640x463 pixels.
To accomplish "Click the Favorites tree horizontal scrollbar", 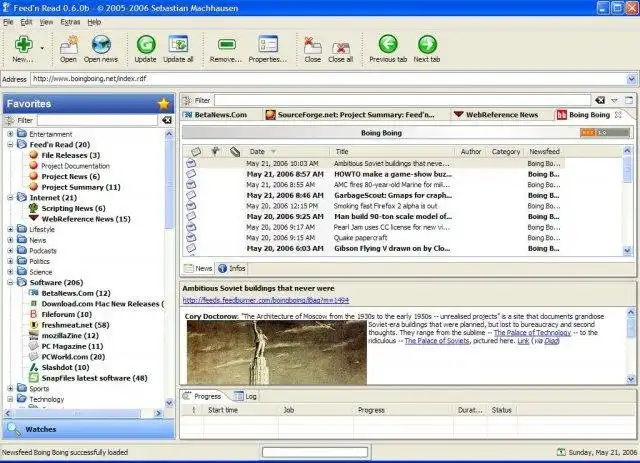I will click(x=77, y=413).
